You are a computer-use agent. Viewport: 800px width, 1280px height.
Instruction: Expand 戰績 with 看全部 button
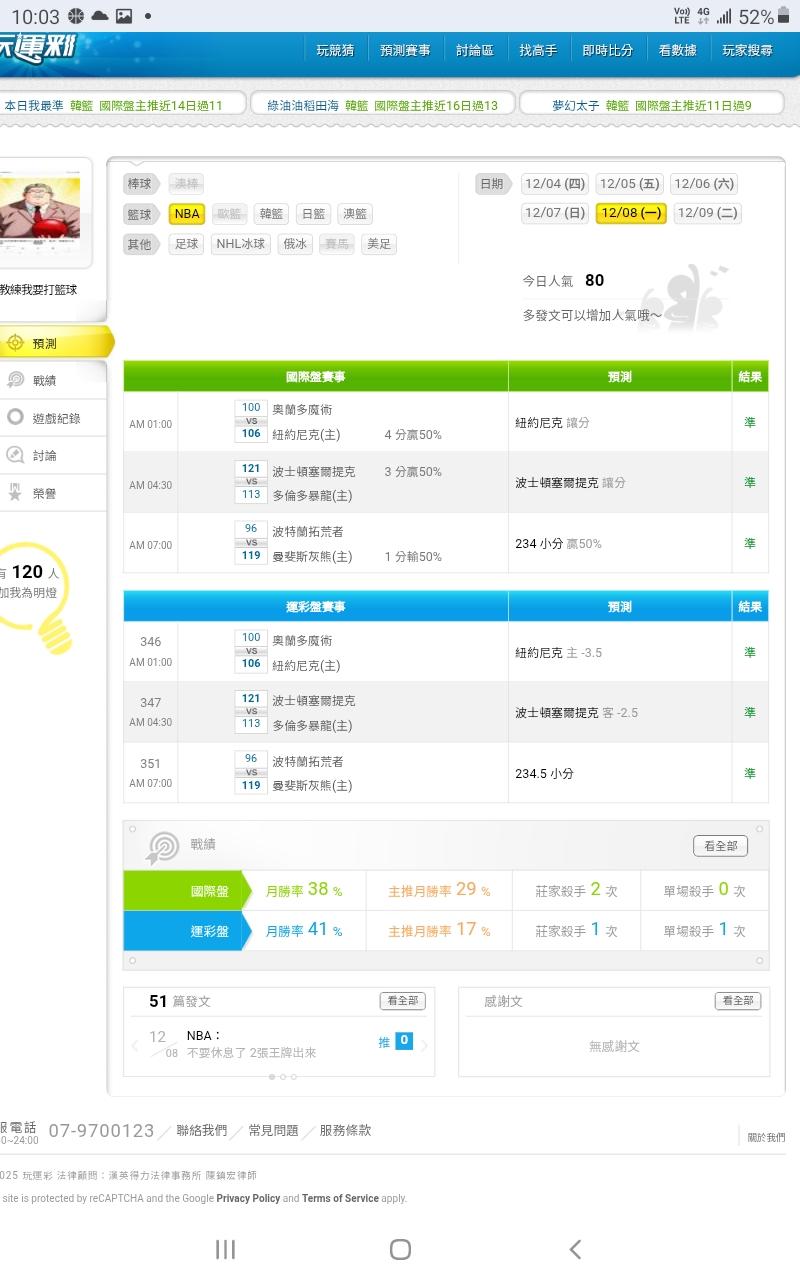720,846
